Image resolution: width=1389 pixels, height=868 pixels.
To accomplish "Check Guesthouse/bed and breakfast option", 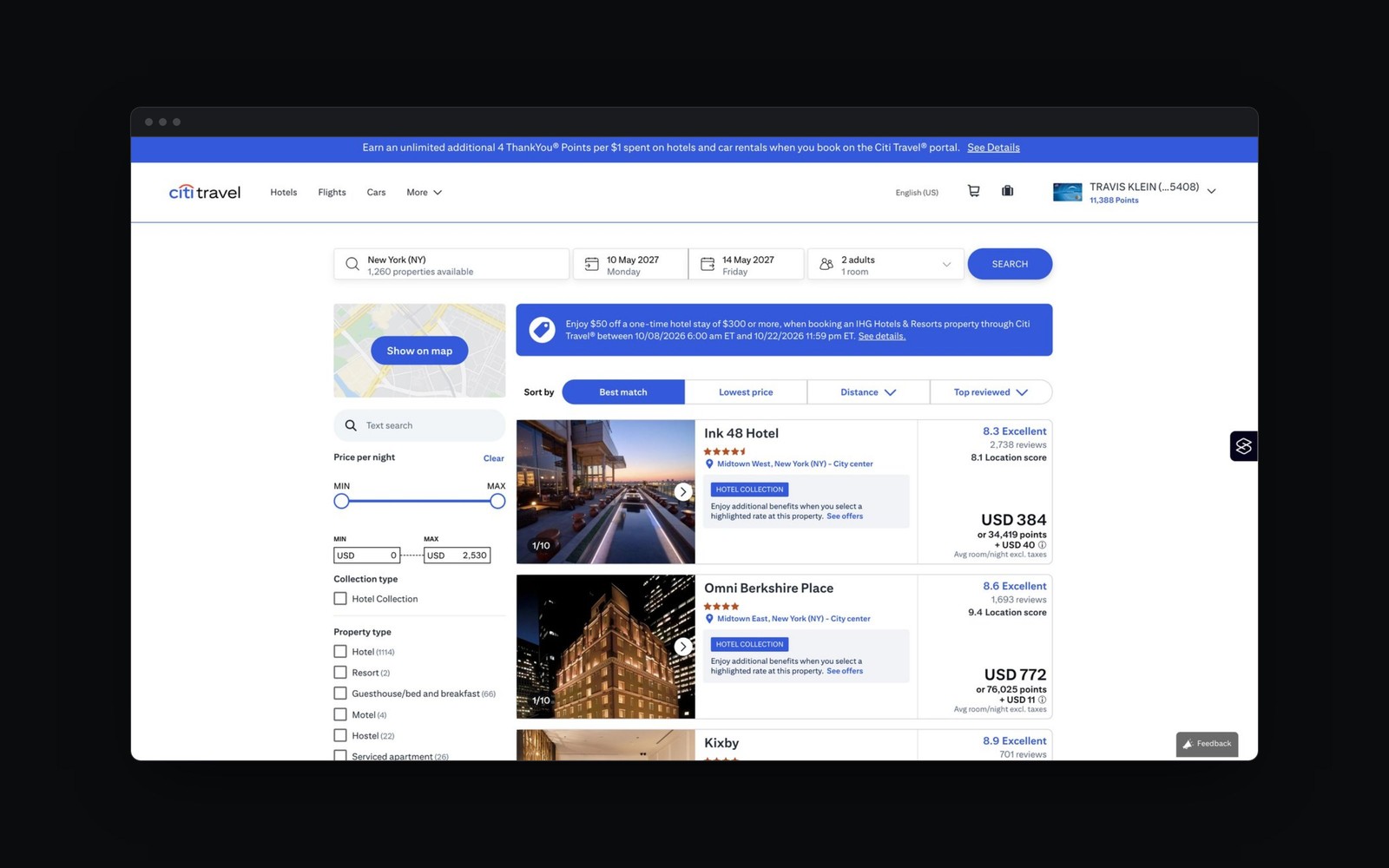I will click(x=340, y=694).
